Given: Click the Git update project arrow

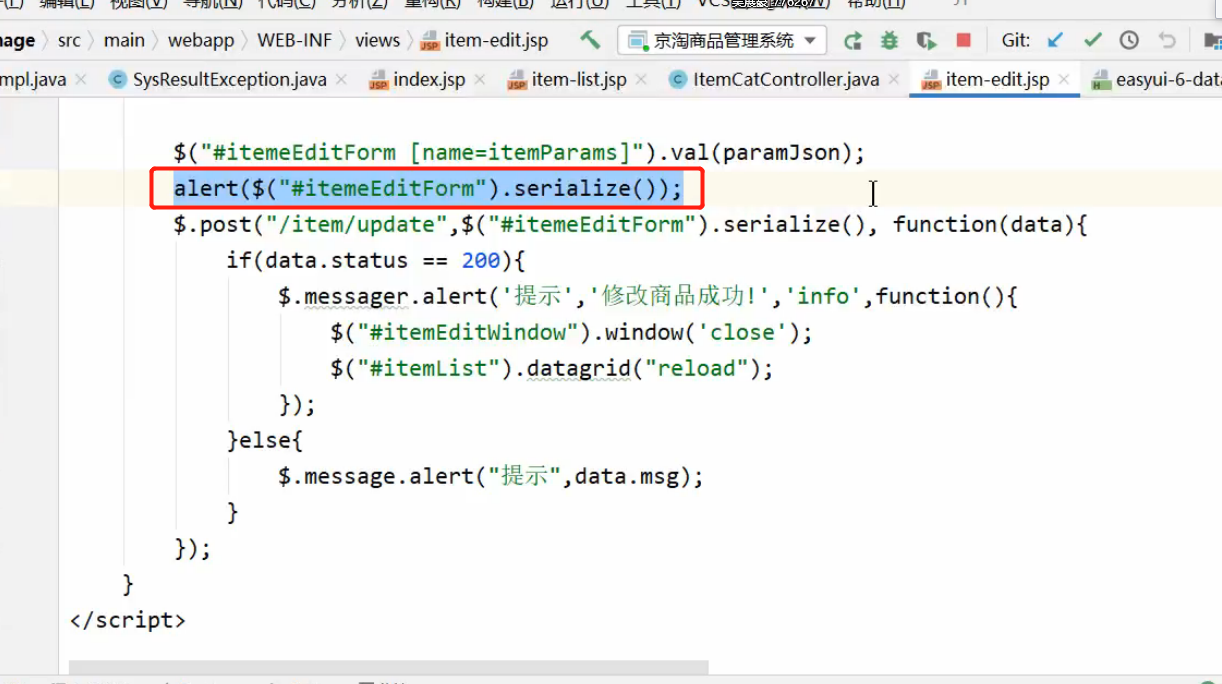Looking at the screenshot, I should [x=1056, y=40].
